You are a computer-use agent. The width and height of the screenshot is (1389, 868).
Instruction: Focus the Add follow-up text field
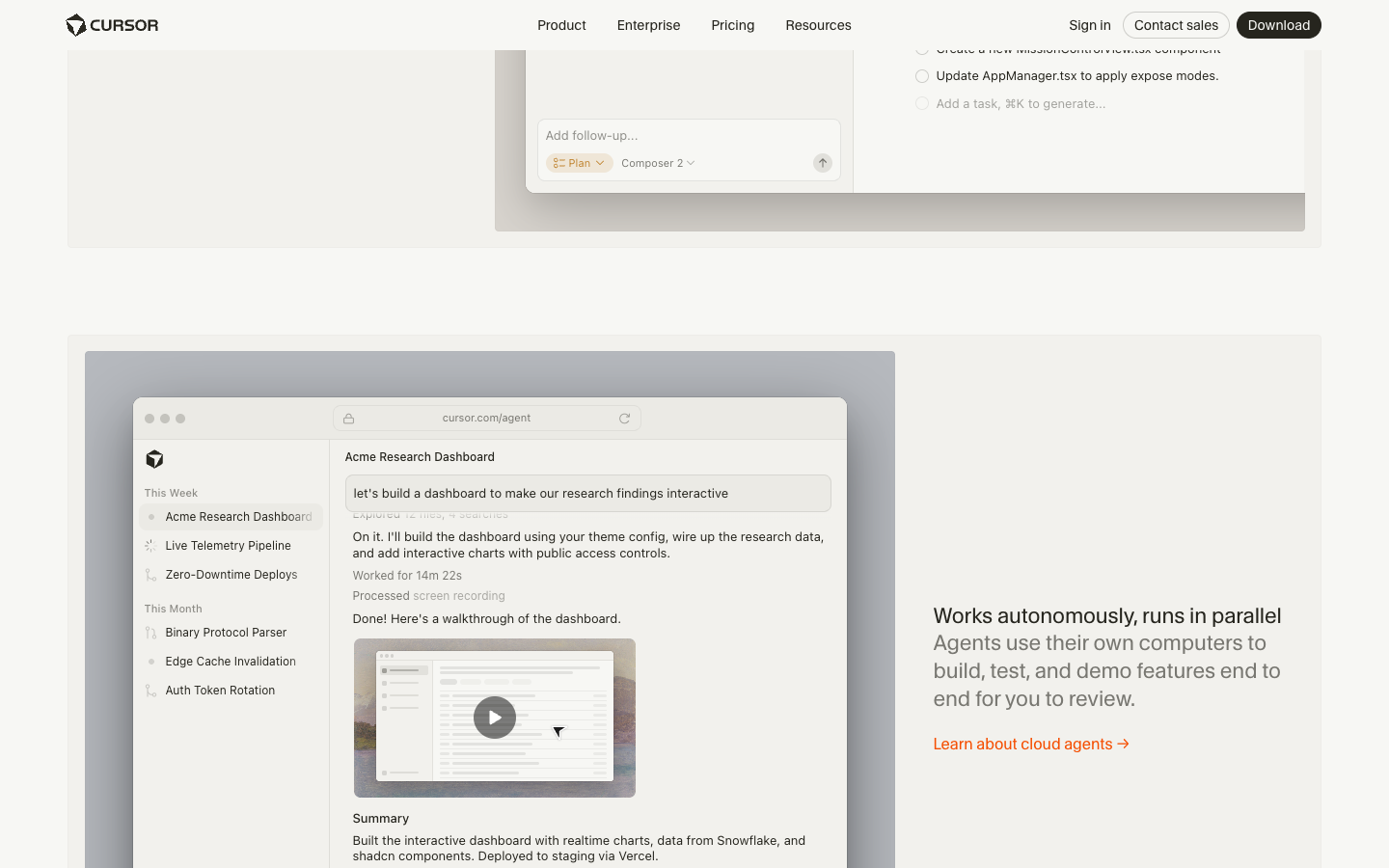[x=689, y=136]
